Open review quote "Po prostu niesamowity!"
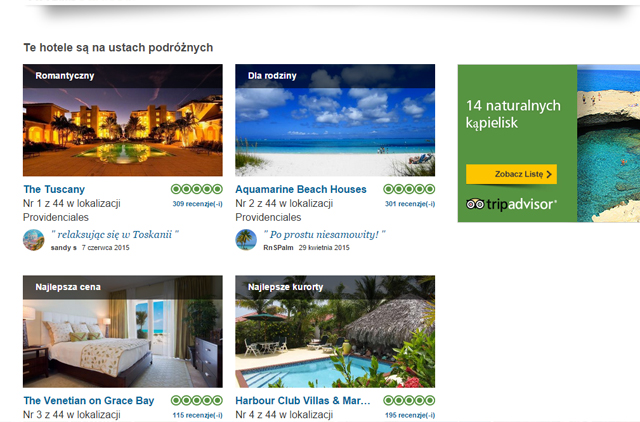 tap(324, 235)
